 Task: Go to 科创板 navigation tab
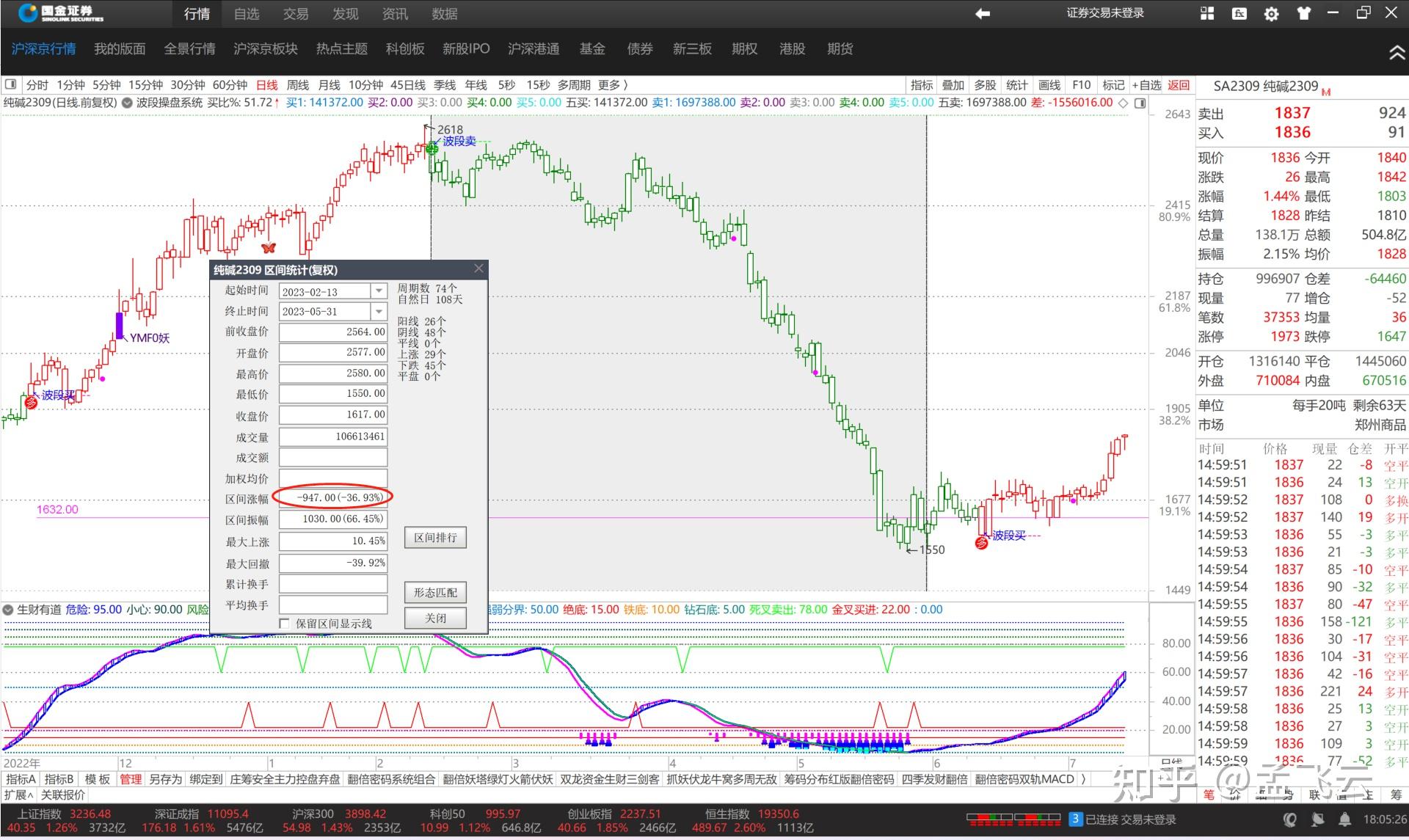[x=405, y=49]
